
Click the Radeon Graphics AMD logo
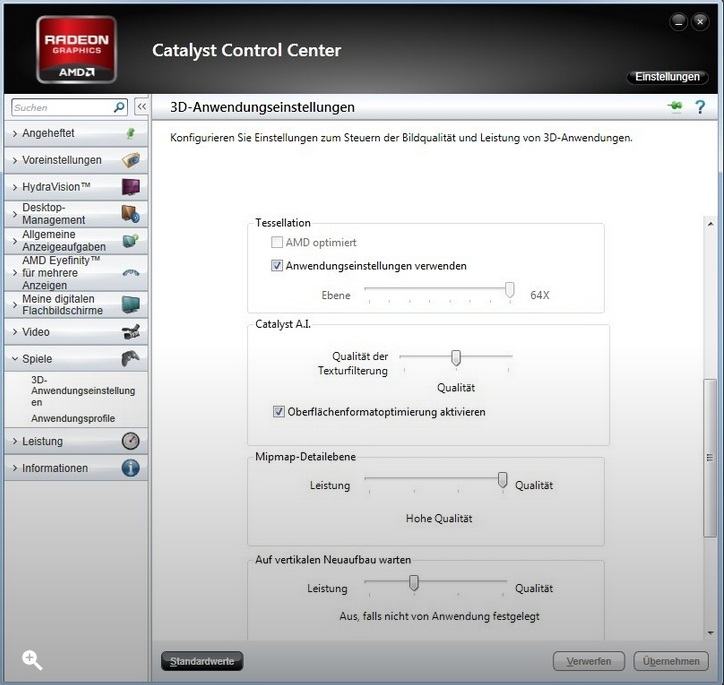coord(77,50)
